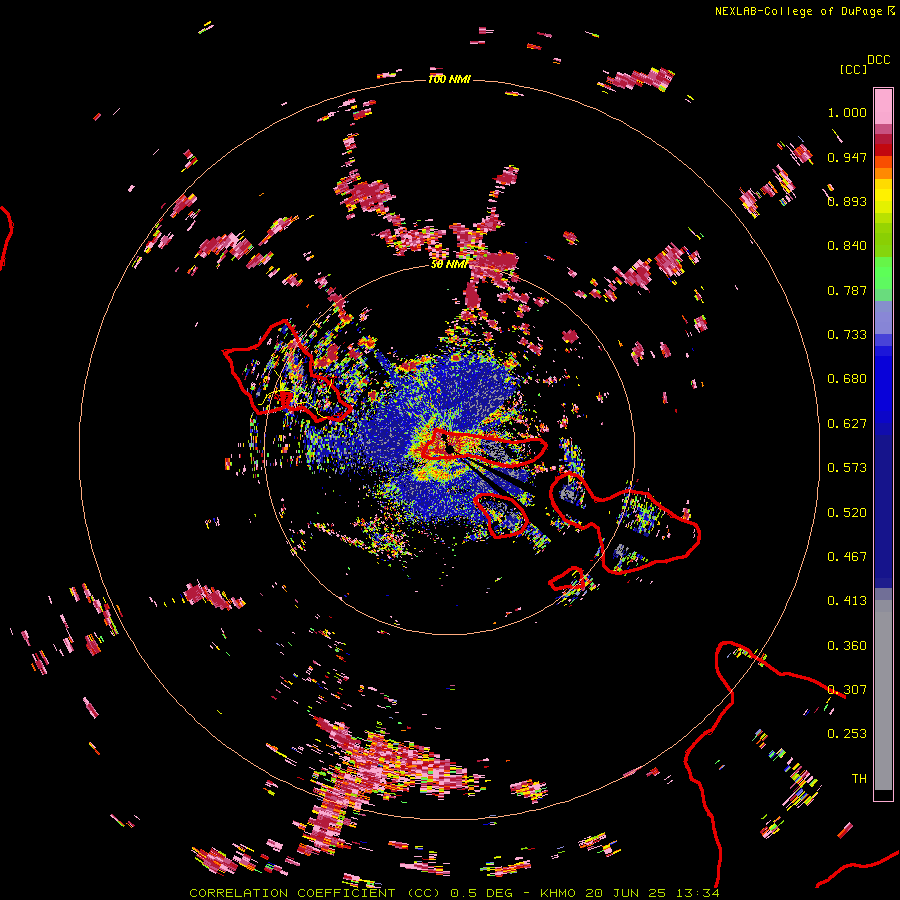Click the green segment of the color bar
Image resolution: width=900 pixels, height=900 pixels.
883,273
